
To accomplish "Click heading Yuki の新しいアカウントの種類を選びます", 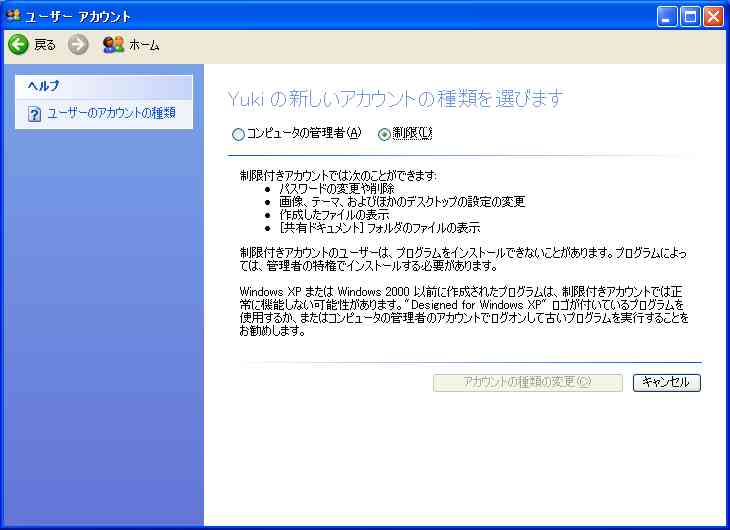I will click(395, 99).
